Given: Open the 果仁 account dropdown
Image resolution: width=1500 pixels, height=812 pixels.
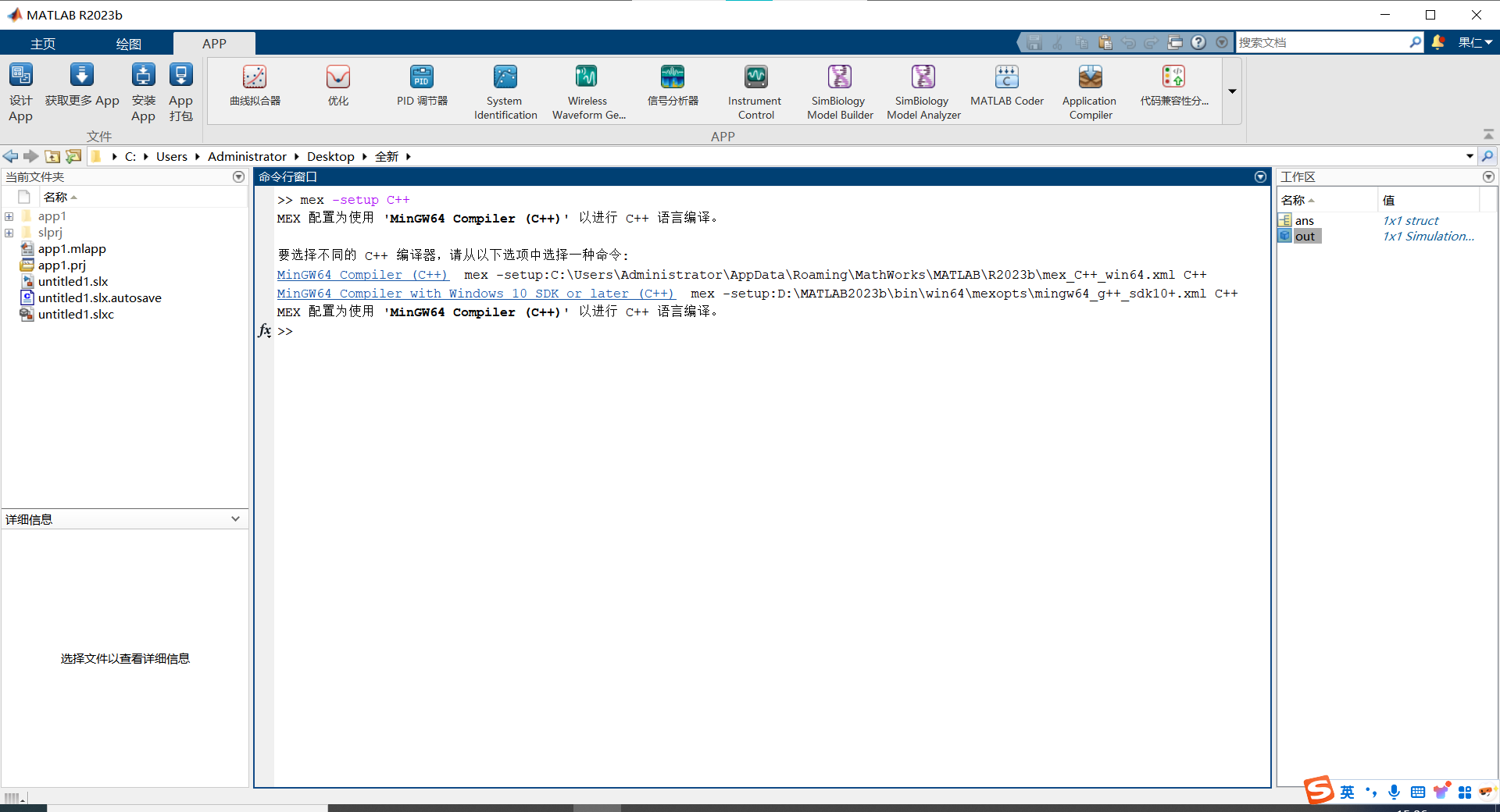Looking at the screenshot, I should pos(1475,42).
